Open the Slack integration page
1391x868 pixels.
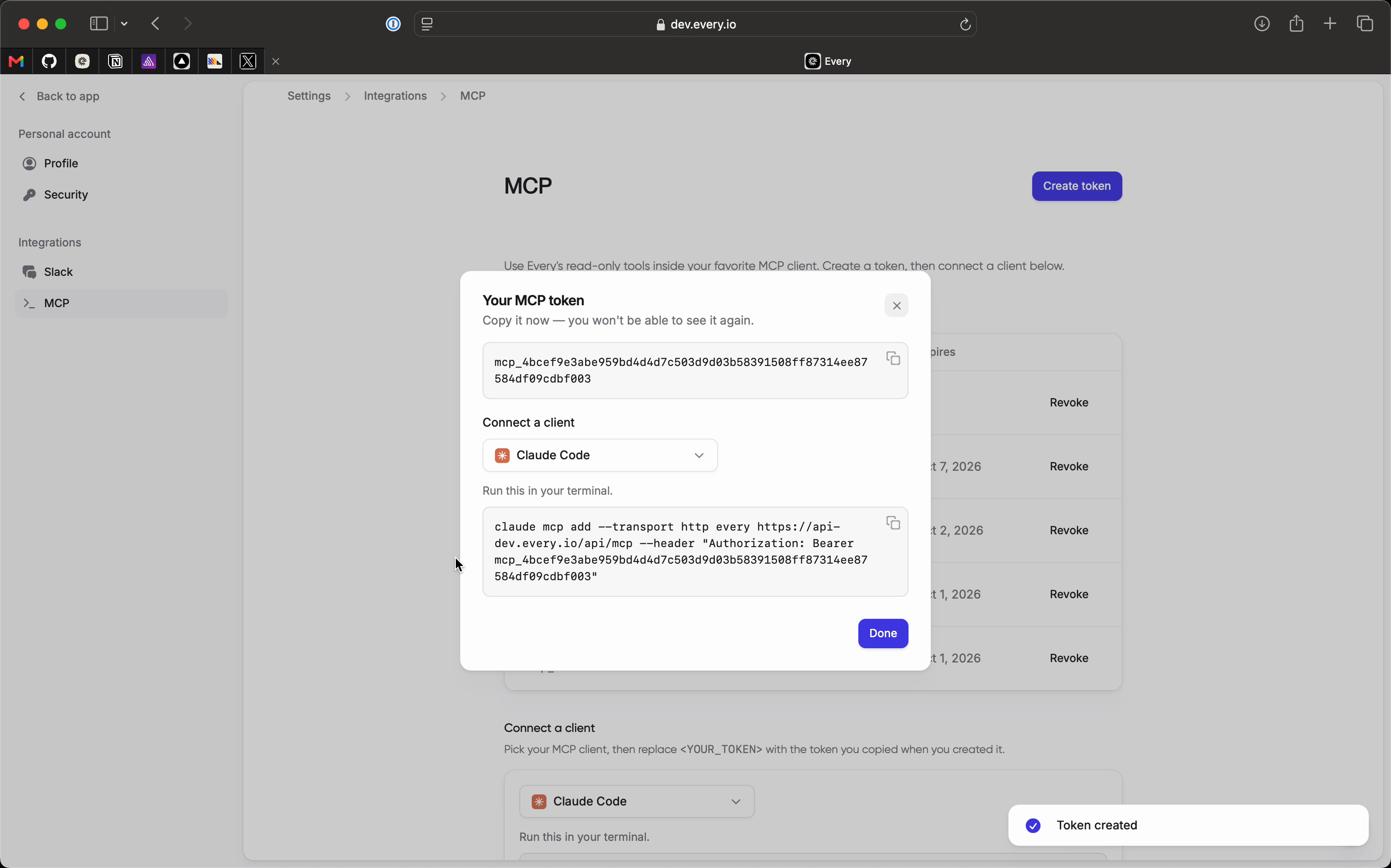[121, 272]
